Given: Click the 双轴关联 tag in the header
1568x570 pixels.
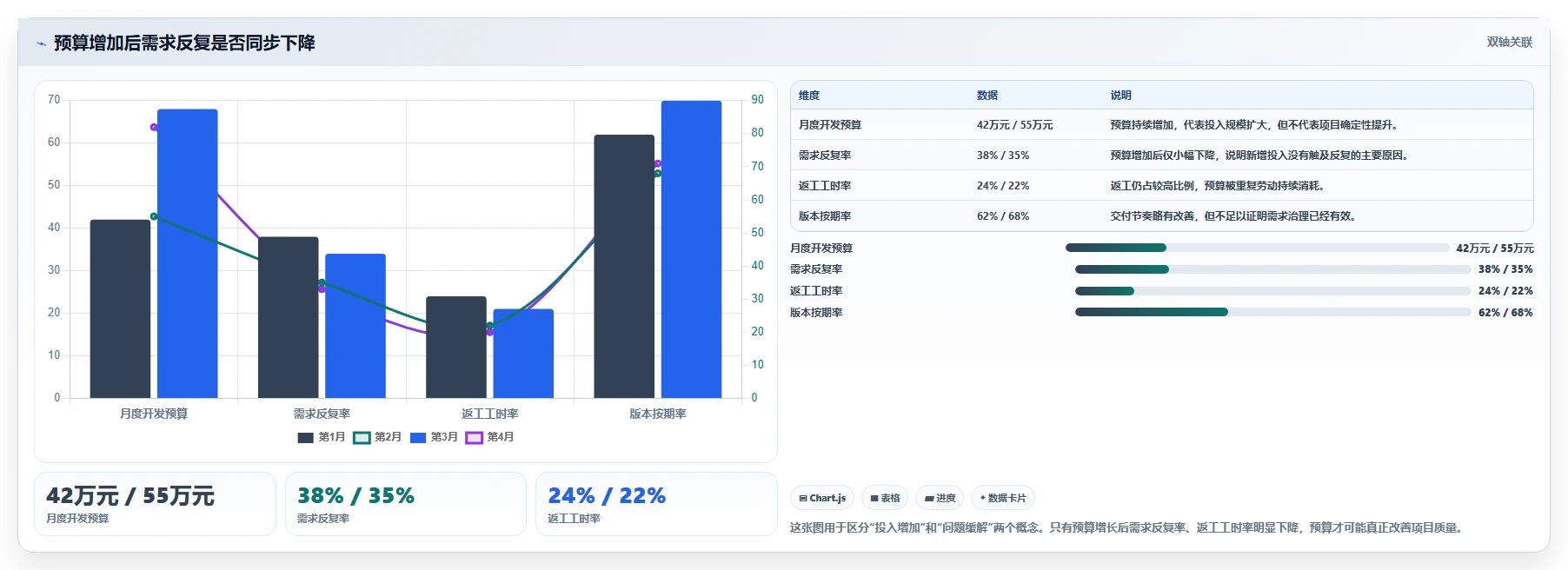Looking at the screenshot, I should coord(1509,42).
